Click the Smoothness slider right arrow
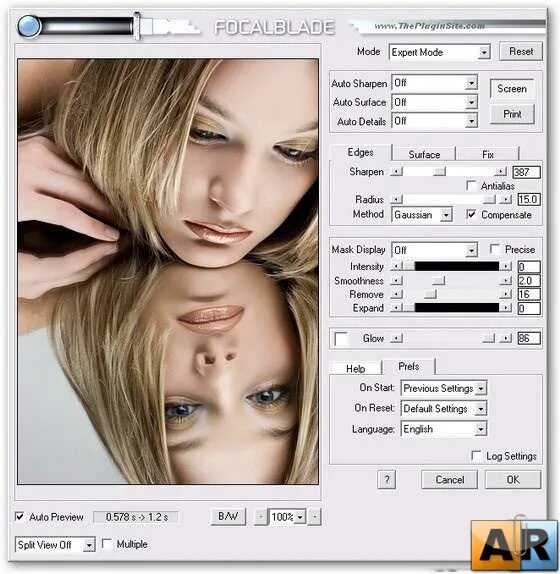Viewport: 560px width, 574px height. click(506, 281)
